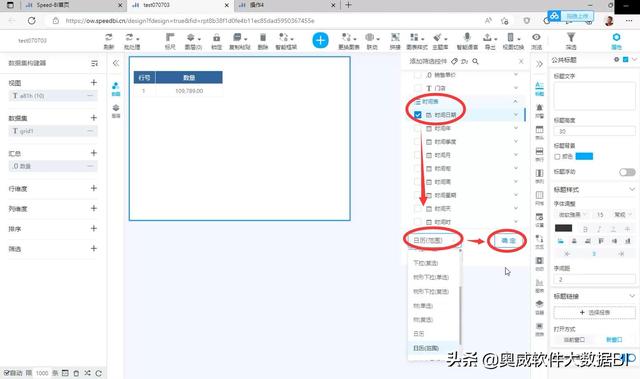Open the 联动 linkage tool
The height and width of the screenshot is (379, 640).
coord(372,41)
